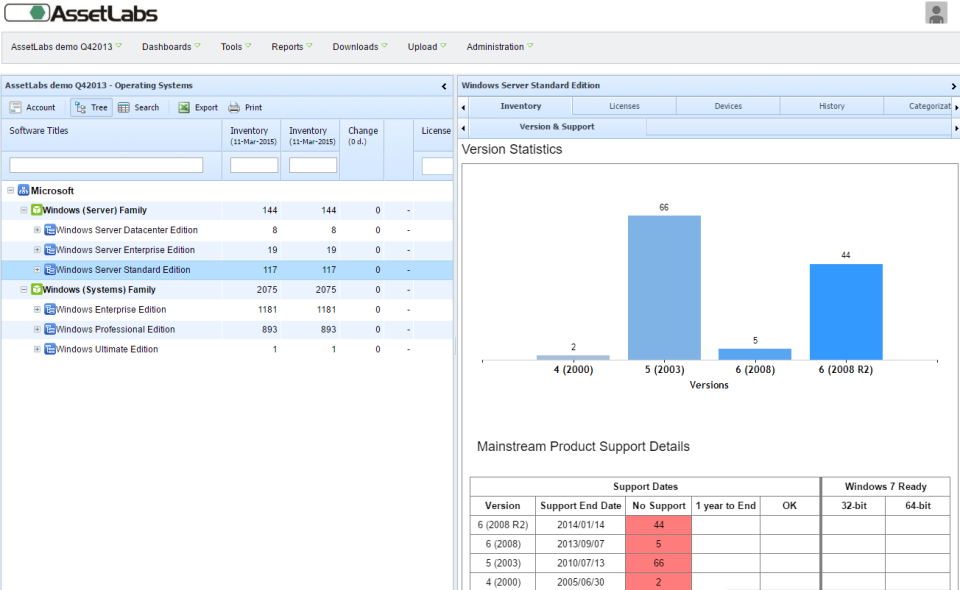Click the Windows Server Datacenter Edition icon
The image size is (960, 590).
[x=50, y=230]
